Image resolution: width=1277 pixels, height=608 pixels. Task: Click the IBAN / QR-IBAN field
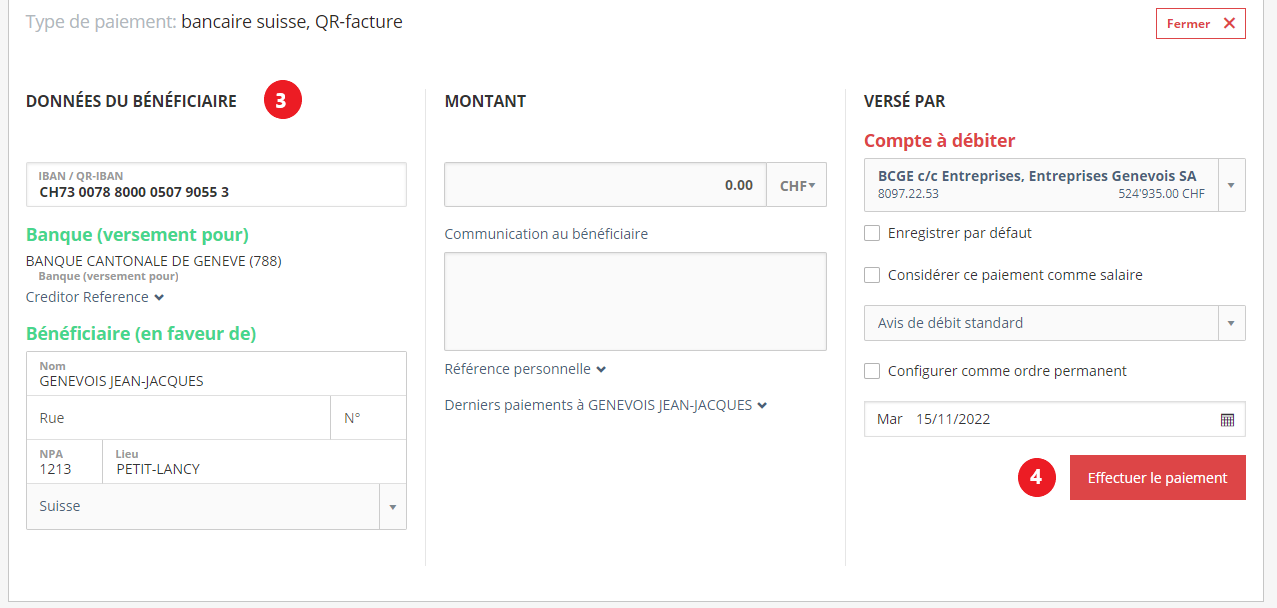216,185
